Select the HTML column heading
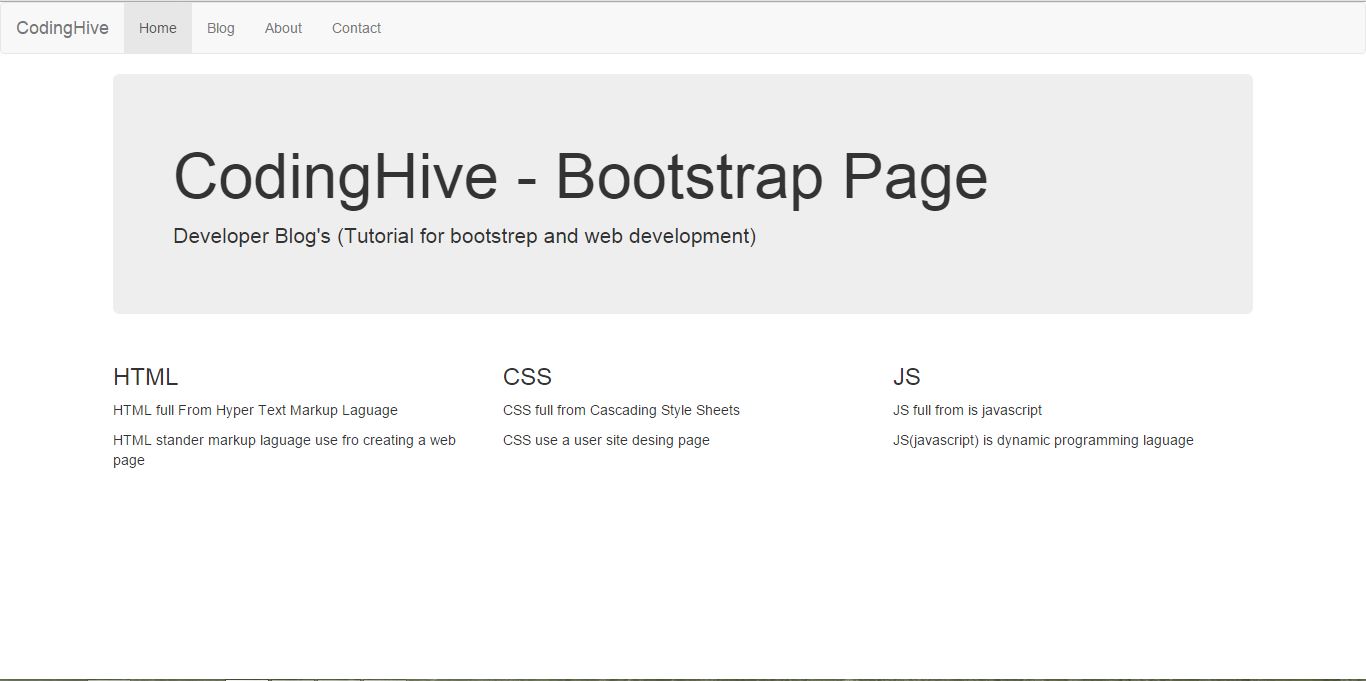The image size is (1366, 681). coord(145,377)
